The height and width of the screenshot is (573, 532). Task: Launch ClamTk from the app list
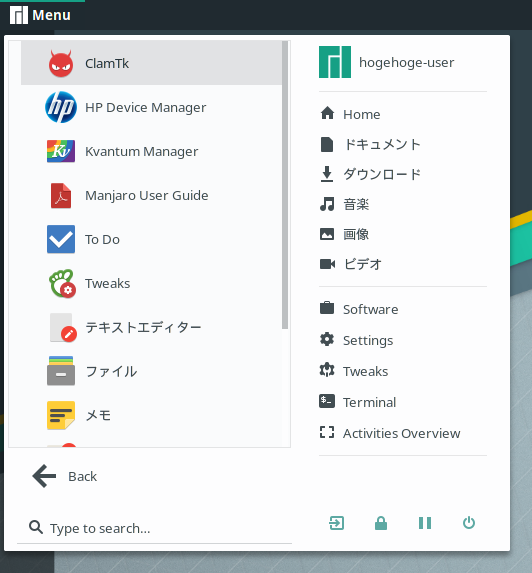coord(151,63)
